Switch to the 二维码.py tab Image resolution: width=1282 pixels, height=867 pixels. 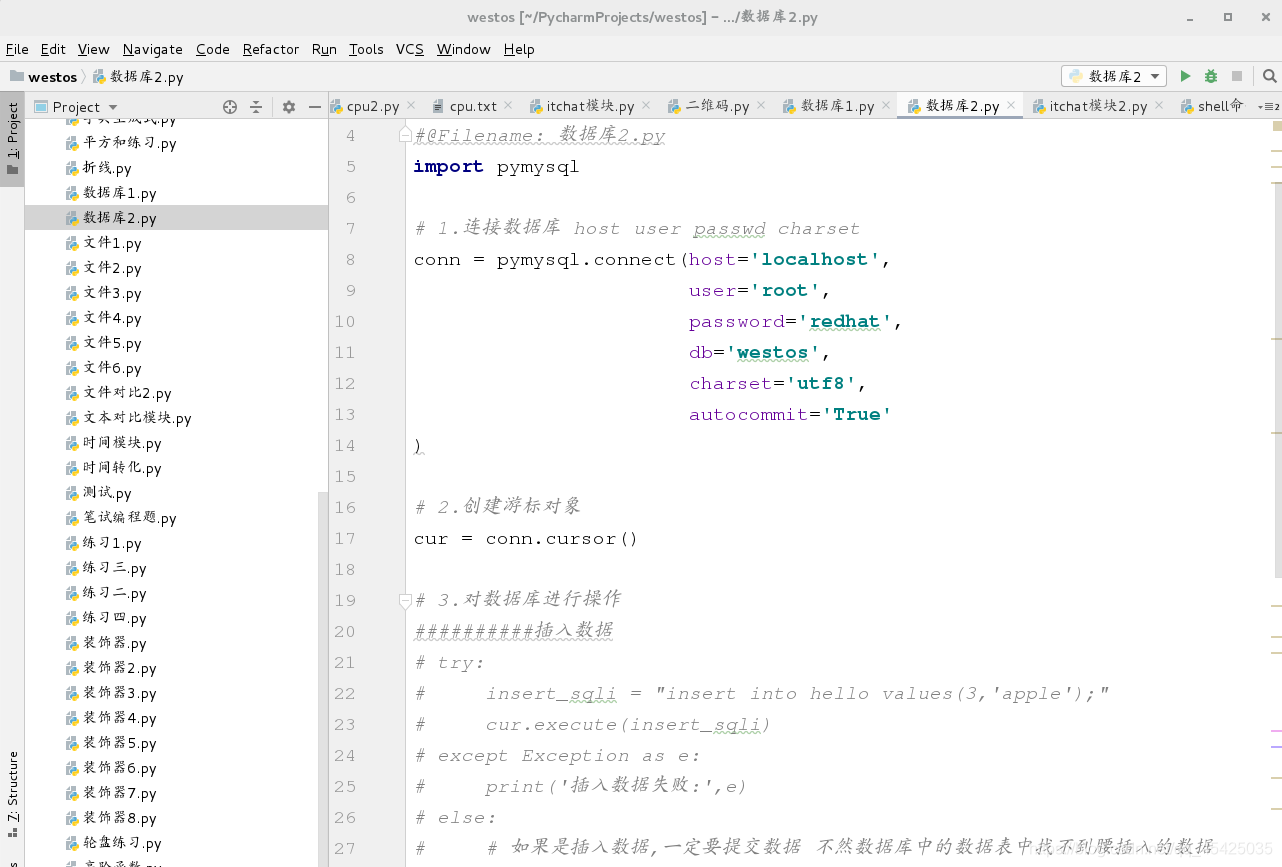pyautogui.click(x=716, y=106)
